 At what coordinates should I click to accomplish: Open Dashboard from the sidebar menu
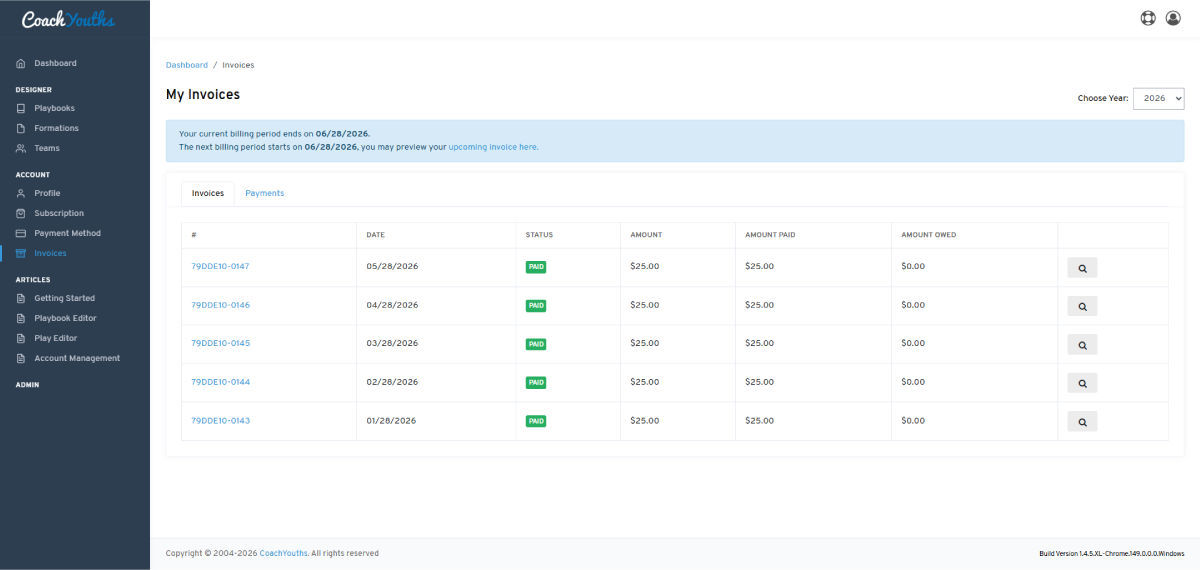pyautogui.click(x=55, y=63)
